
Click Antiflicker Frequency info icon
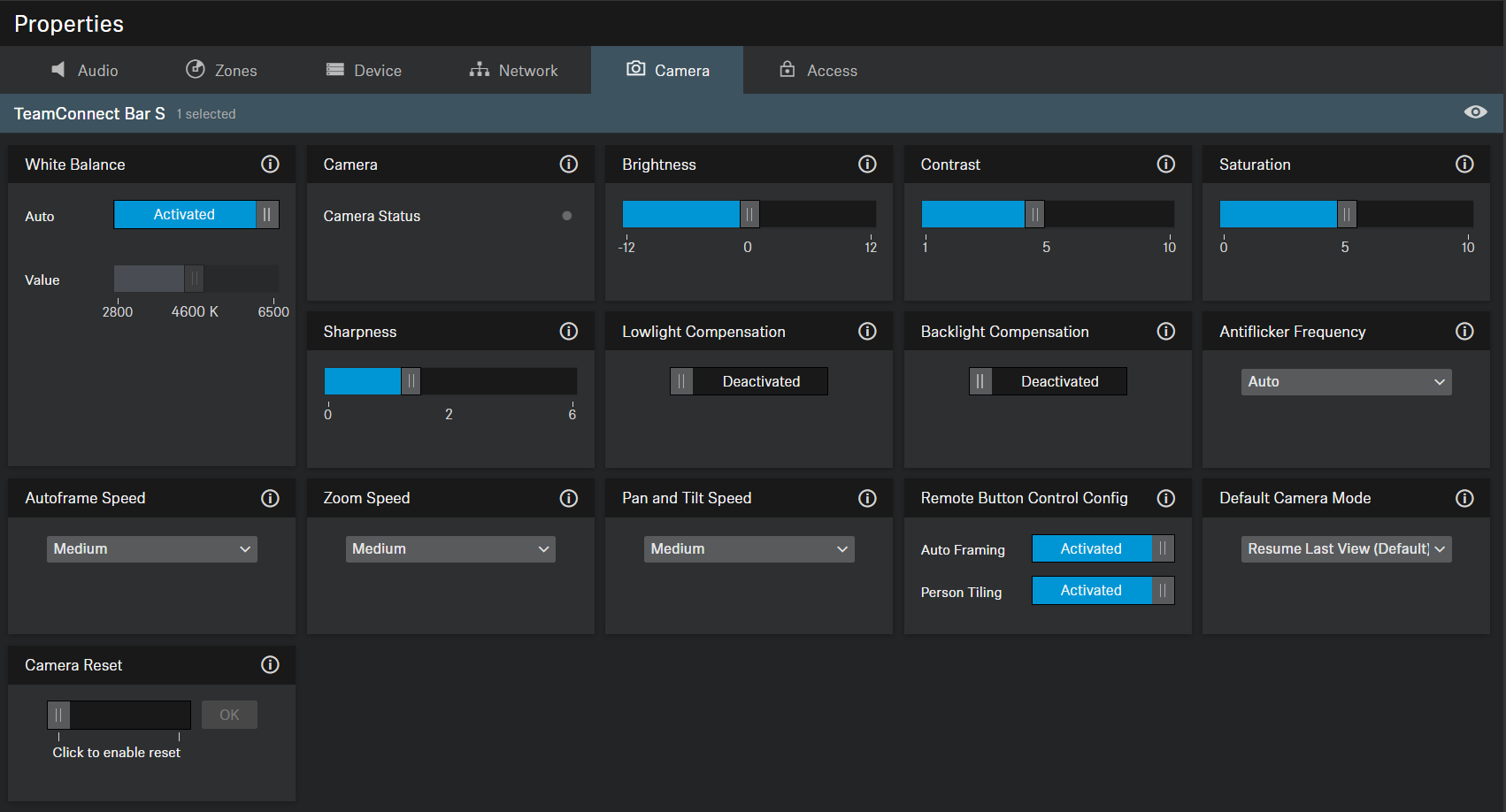coord(1464,332)
